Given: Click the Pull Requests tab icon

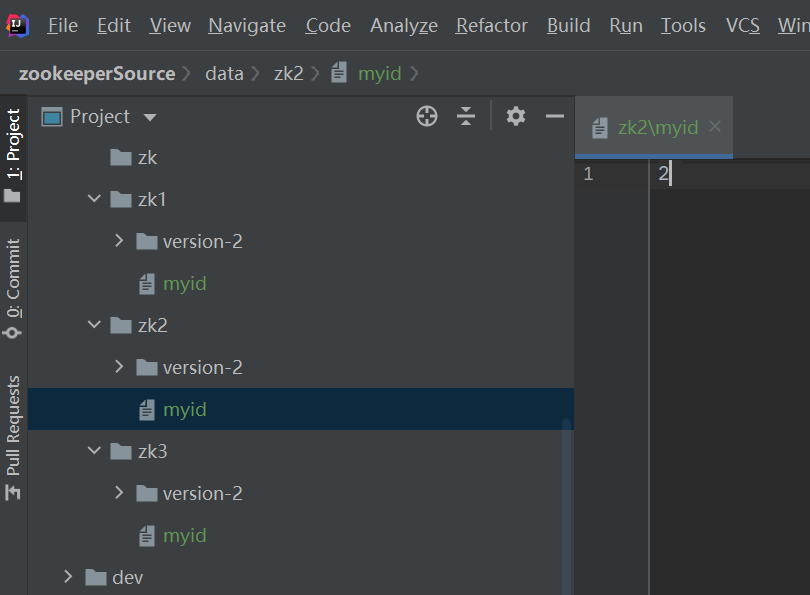Looking at the screenshot, I should 12,492.
